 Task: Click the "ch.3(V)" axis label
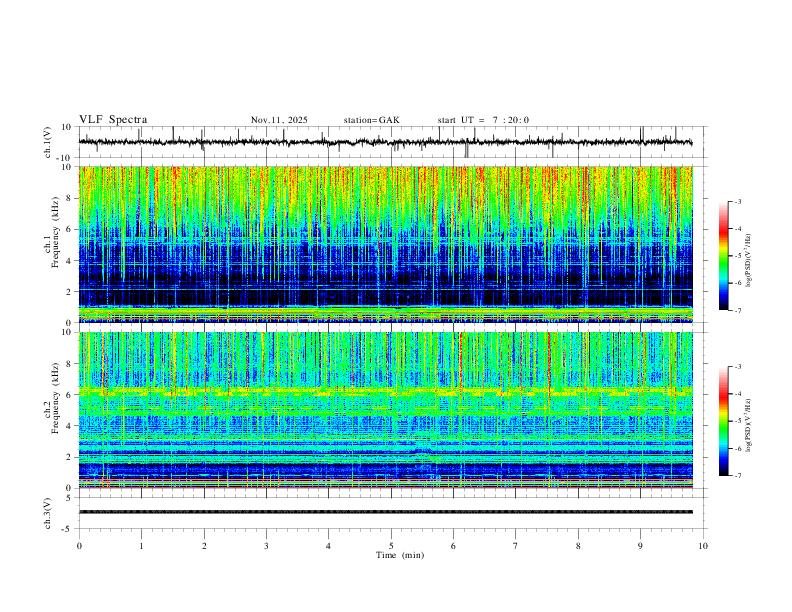click(x=48, y=513)
